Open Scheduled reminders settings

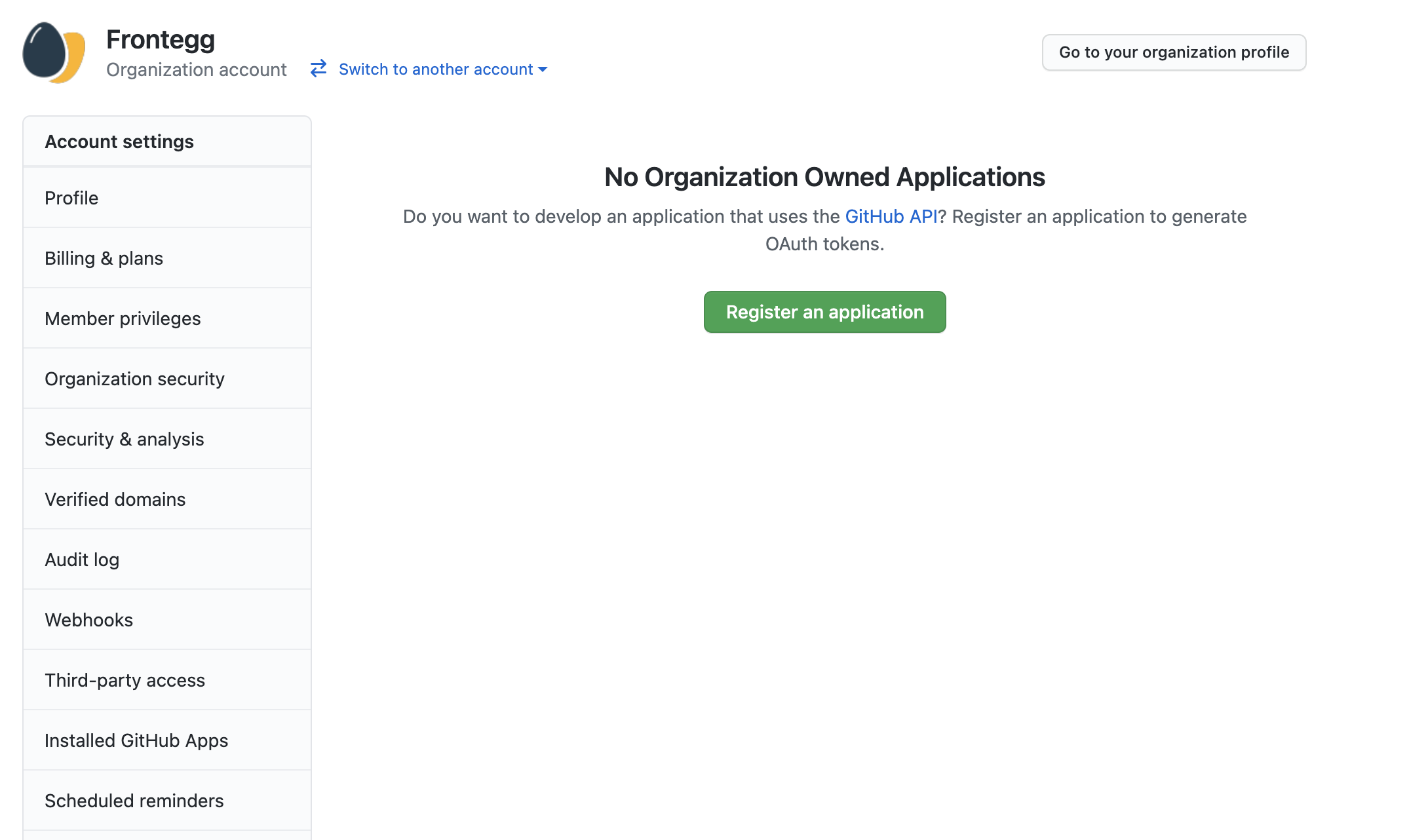pos(134,801)
